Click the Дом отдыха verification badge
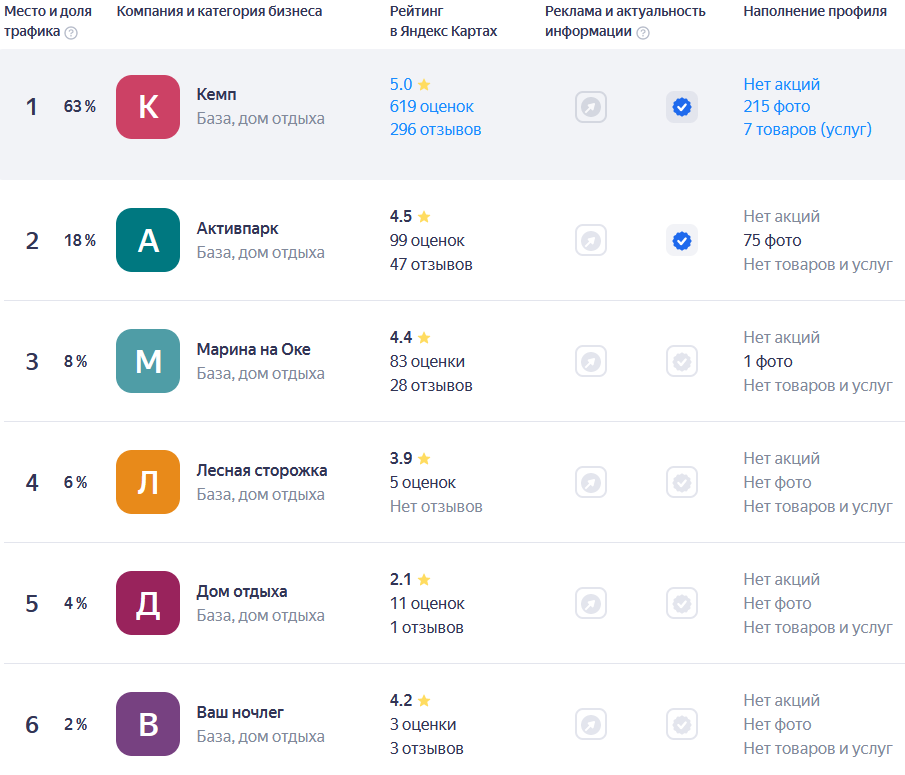Image resolution: width=905 pixels, height=775 pixels. [682, 604]
